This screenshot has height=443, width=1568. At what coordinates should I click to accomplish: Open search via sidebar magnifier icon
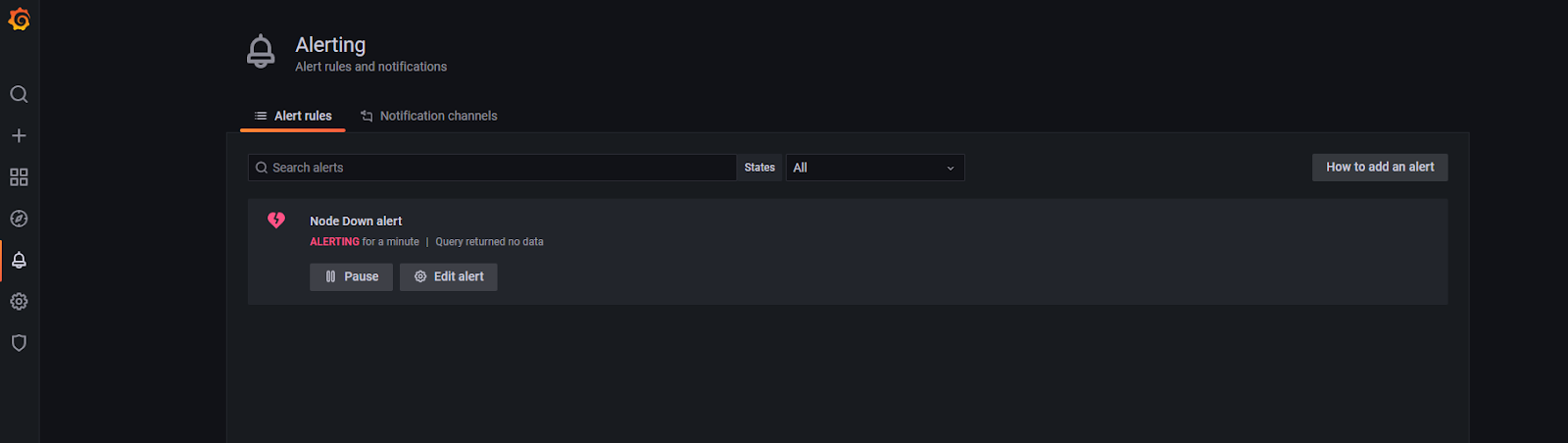tap(19, 94)
